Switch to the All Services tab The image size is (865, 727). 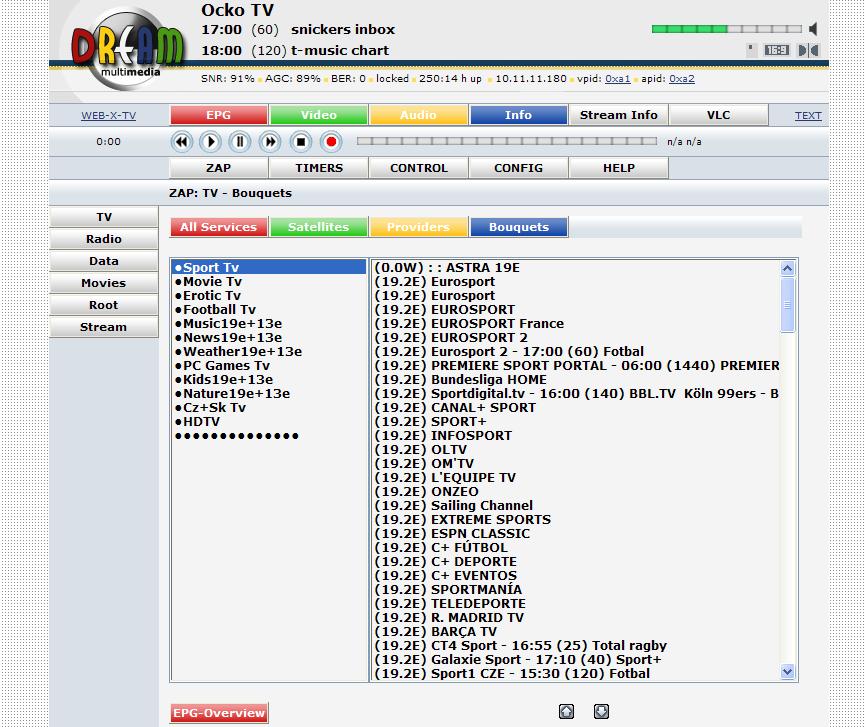point(219,227)
